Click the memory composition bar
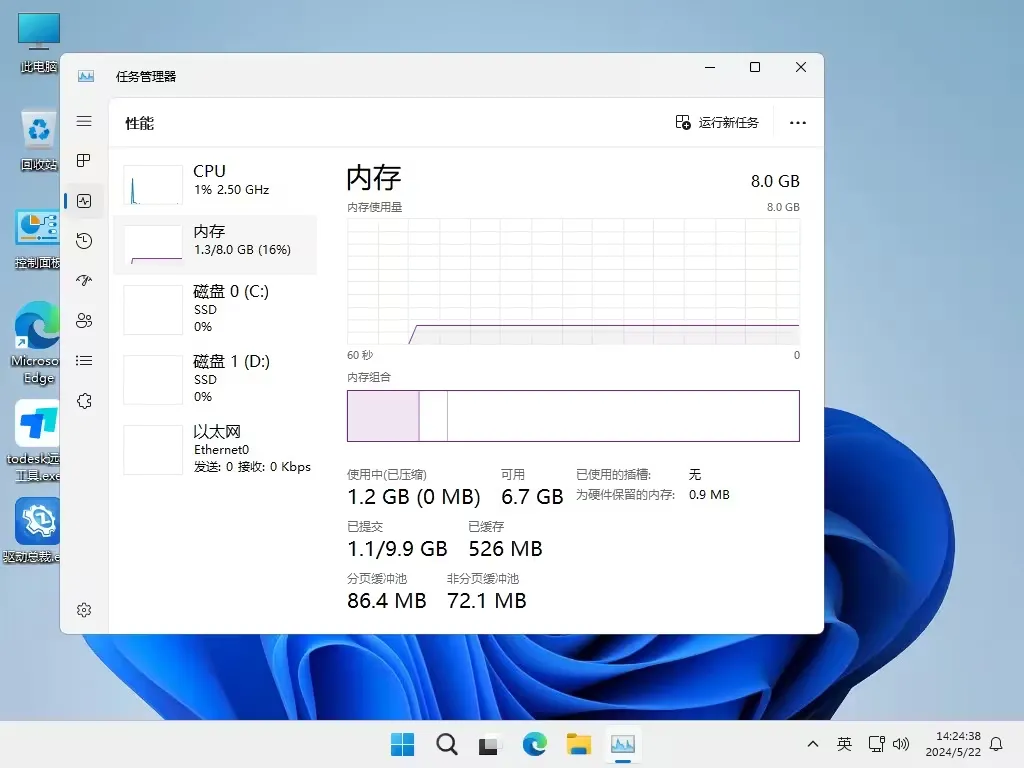 click(x=573, y=416)
